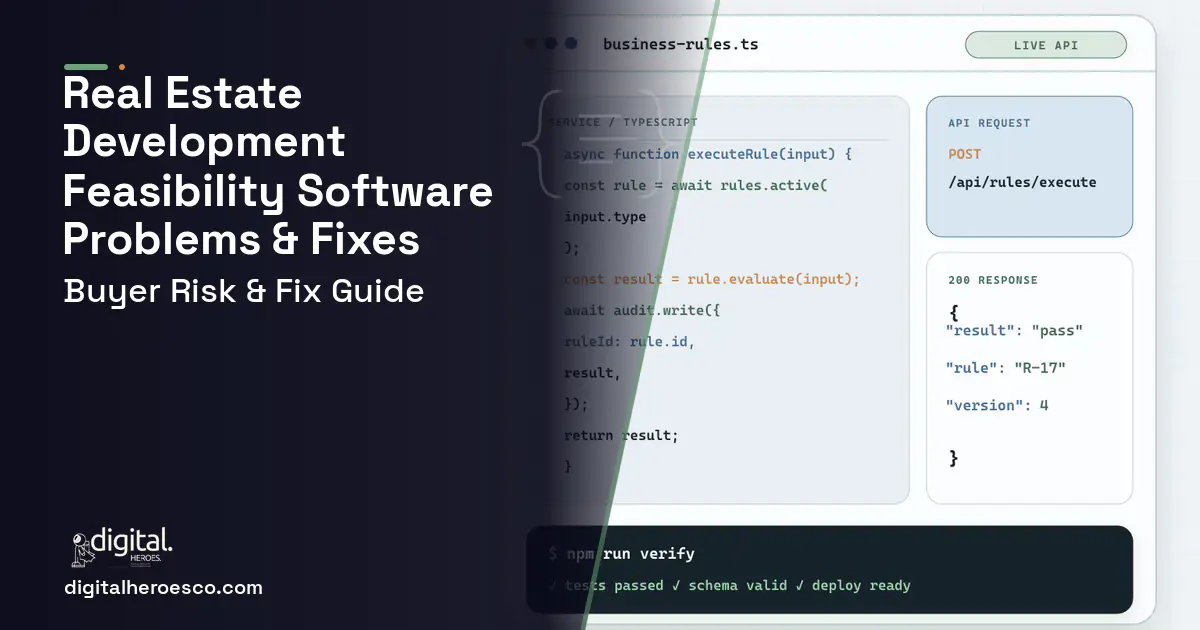Viewport: 1200px width, 630px height.
Task: Click the 200 RESPONSE heading
Action: [x=993, y=280]
